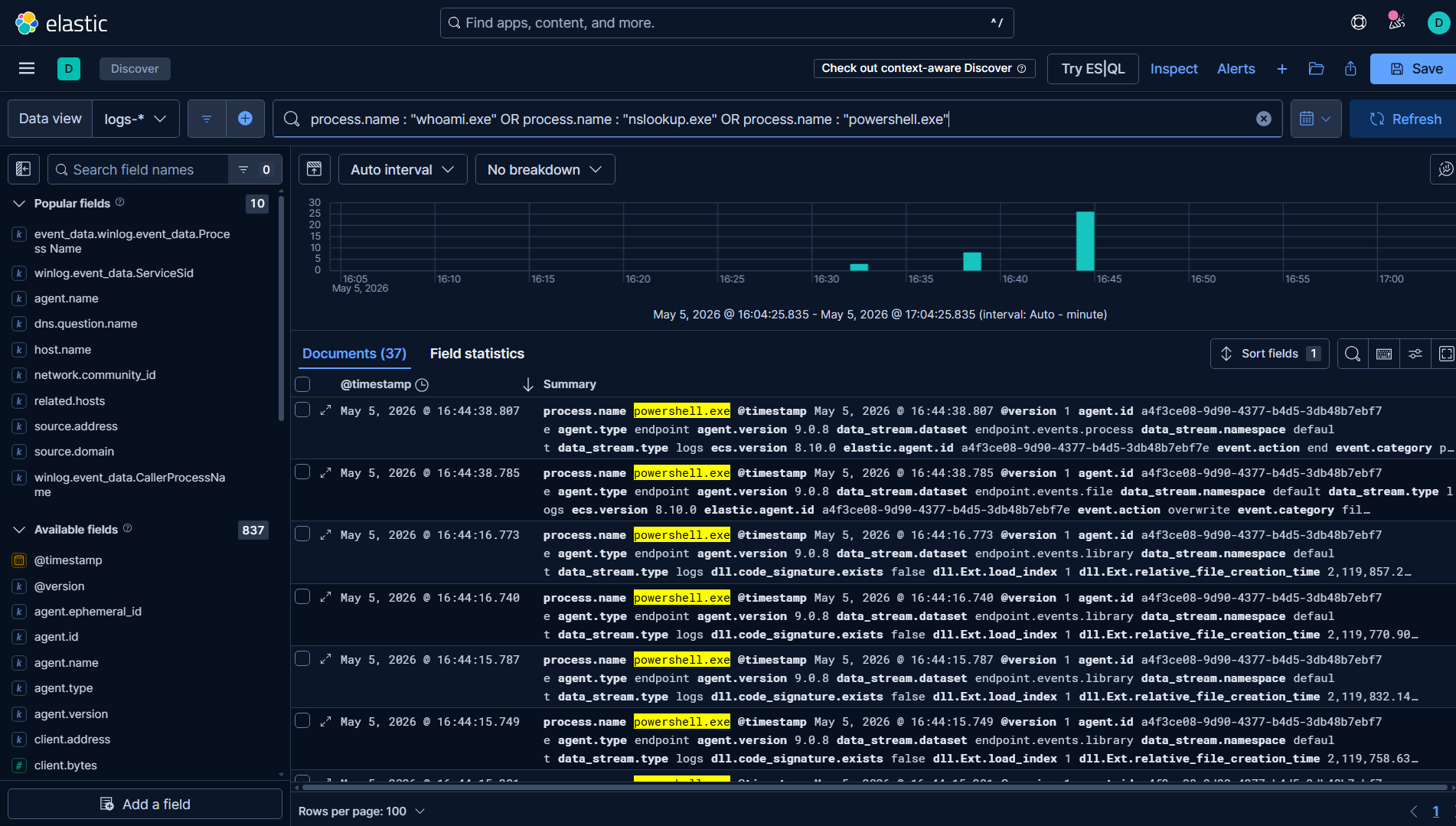Open the chart options icon at top right
This screenshot has height=826, width=1456.
tap(1444, 169)
